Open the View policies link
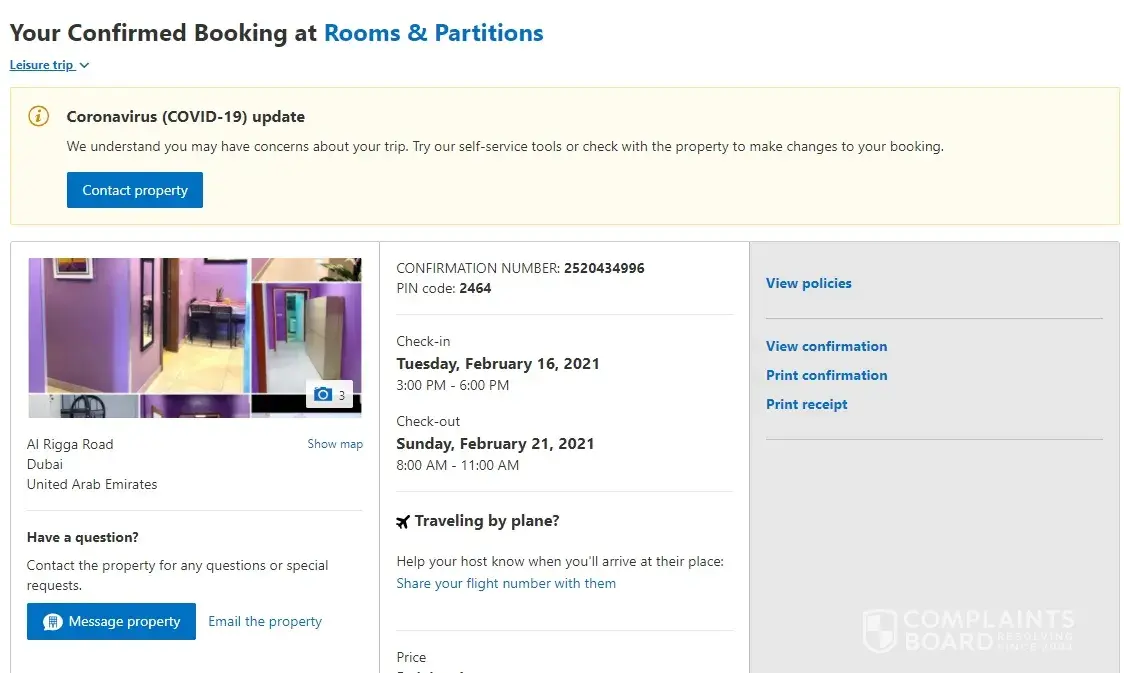 [808, 283]
